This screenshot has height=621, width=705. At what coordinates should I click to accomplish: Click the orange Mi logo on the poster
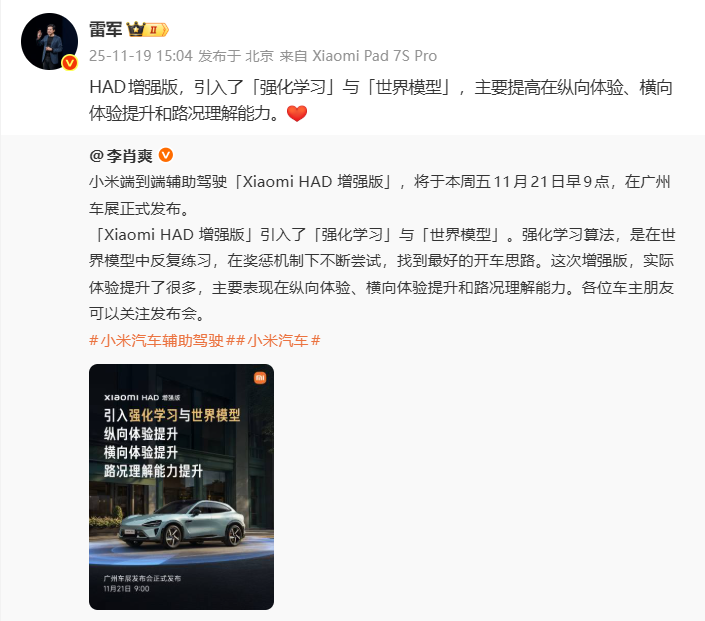click(260, 378)
